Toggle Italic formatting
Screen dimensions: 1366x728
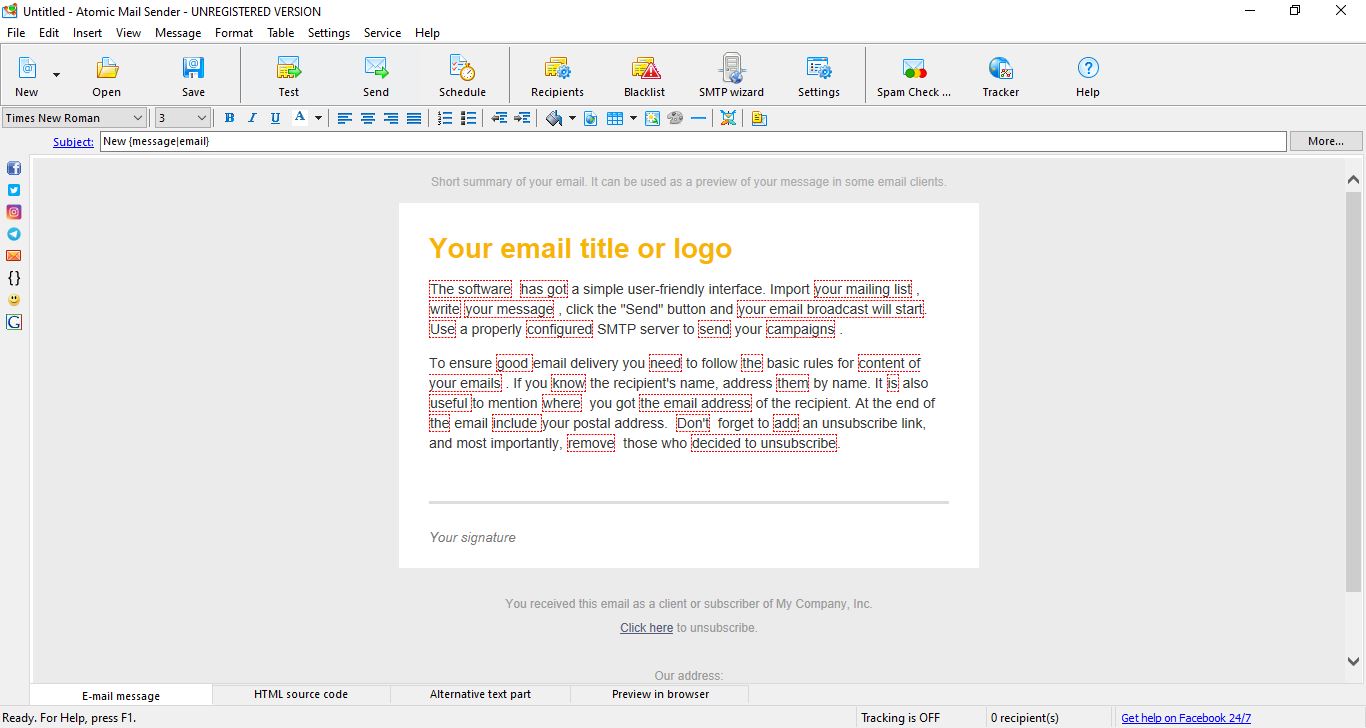(252, 118)
